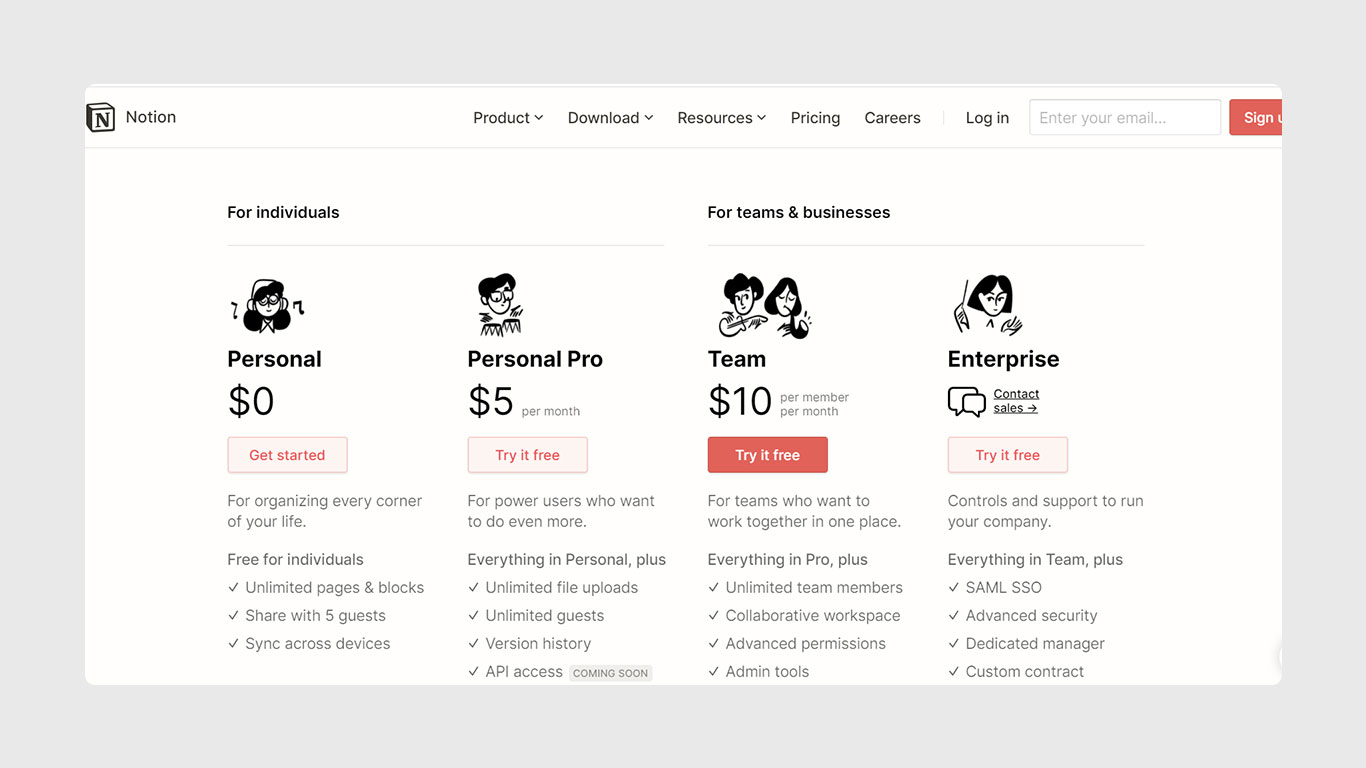This screenshot has height=768, width=1366.
Task: Click the COMING SOON badge beside API access
Action: 610,673
